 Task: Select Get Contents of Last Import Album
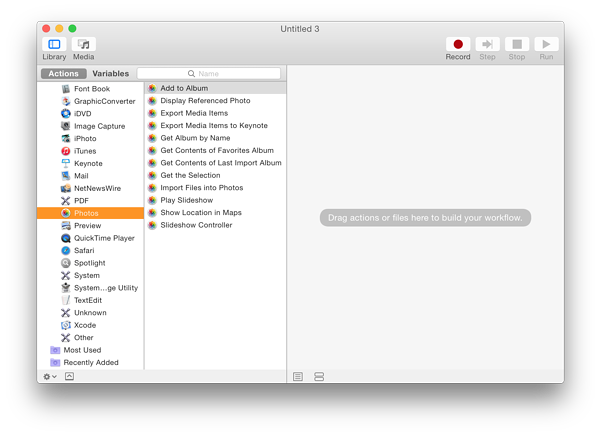(215, 163)
